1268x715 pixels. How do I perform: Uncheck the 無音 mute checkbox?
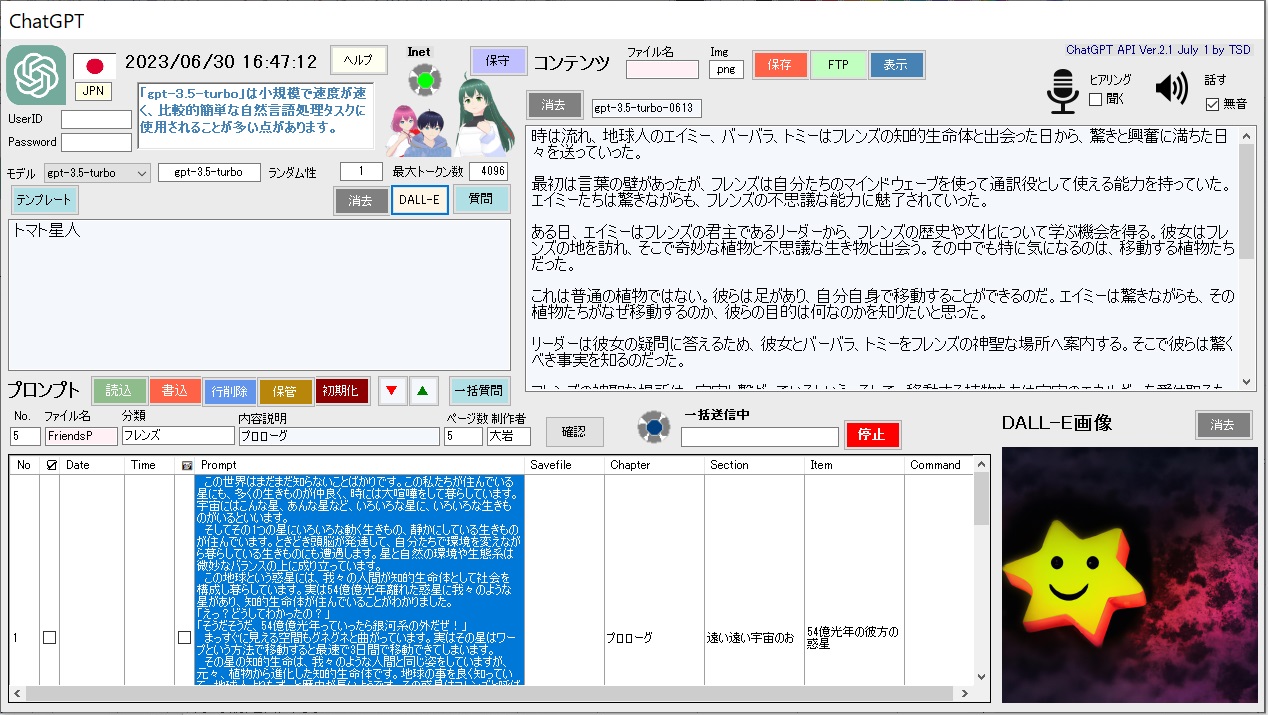[1212, 104]
